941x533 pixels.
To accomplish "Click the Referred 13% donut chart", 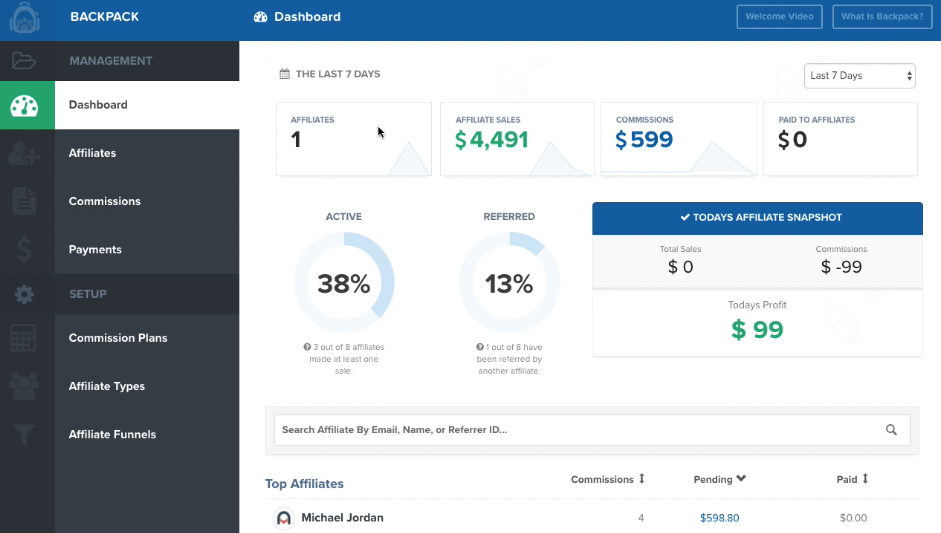I will 510,283.
